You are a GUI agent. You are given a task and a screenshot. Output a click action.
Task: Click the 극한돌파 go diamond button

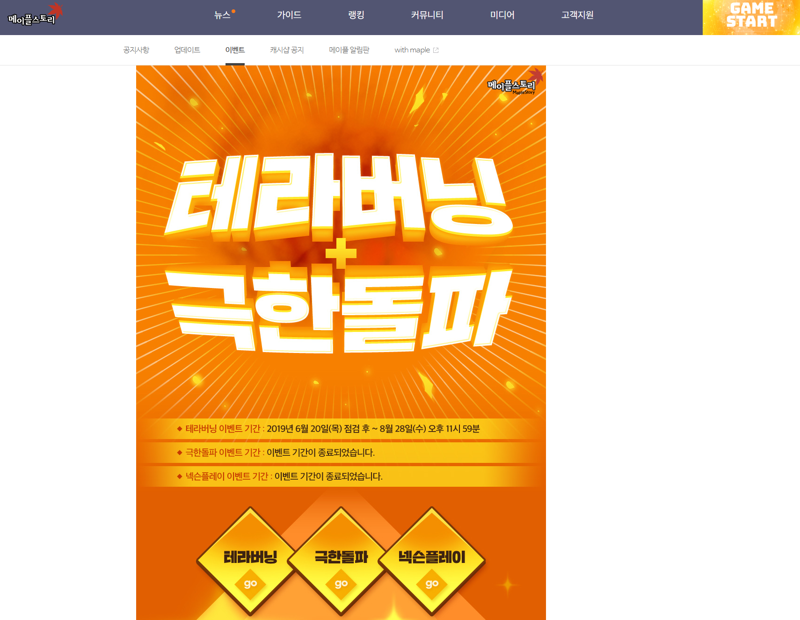[341, 561]
